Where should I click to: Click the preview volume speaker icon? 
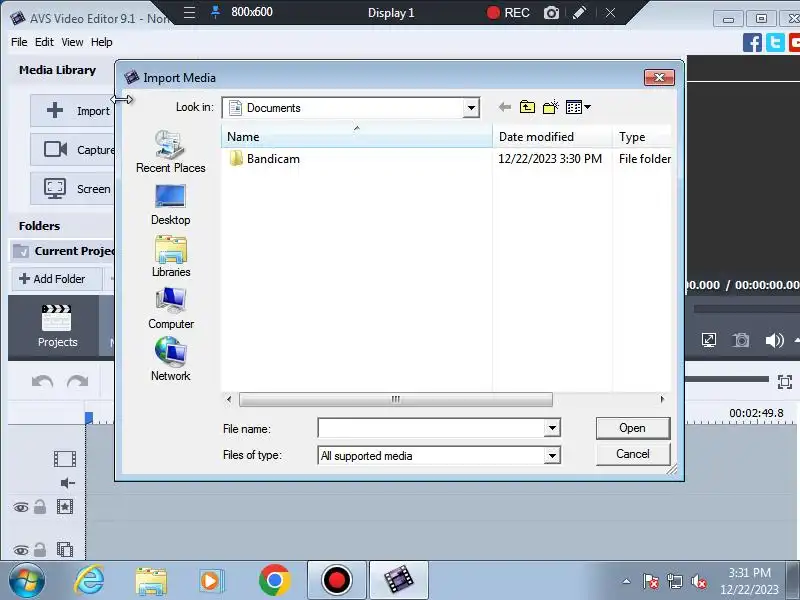point(774,340)
